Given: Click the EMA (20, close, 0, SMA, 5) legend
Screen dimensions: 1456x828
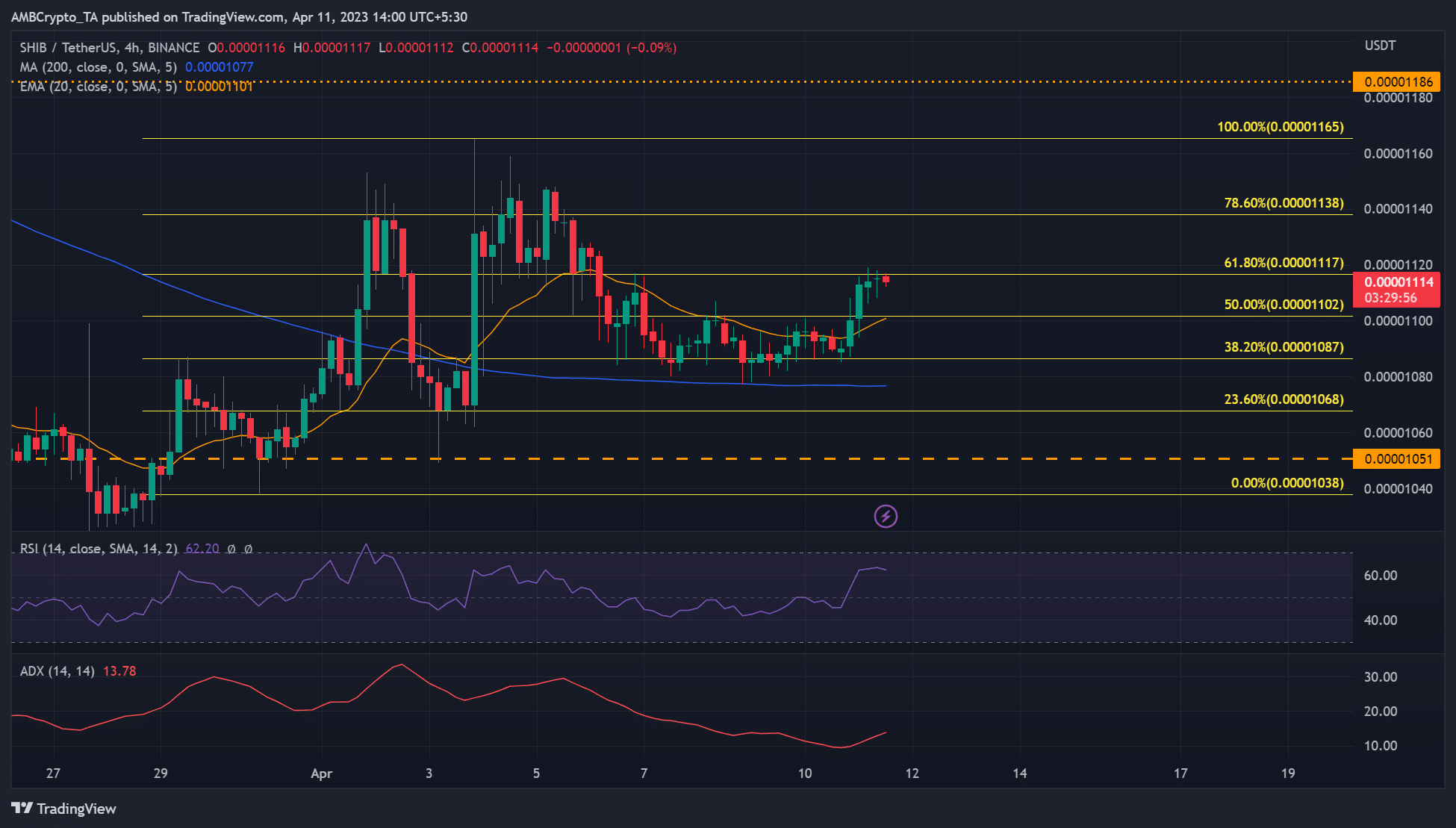Looking at the screenshot, I should [99, 87].
